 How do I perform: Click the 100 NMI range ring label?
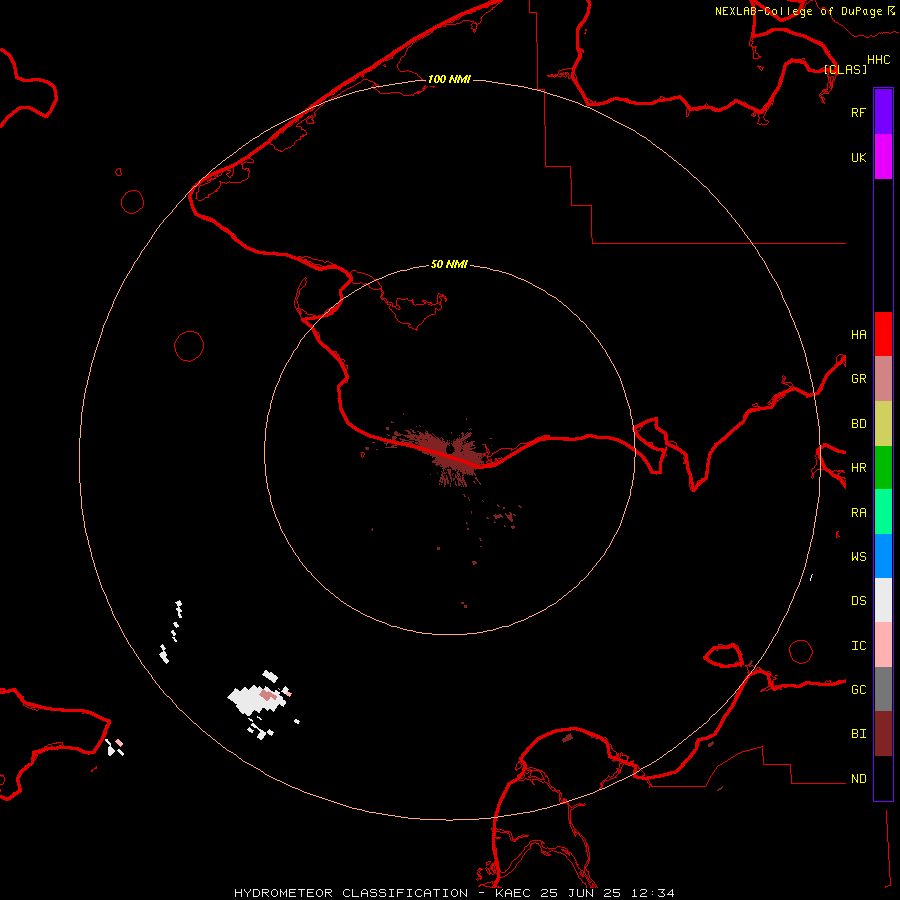(x=449, y=79)
